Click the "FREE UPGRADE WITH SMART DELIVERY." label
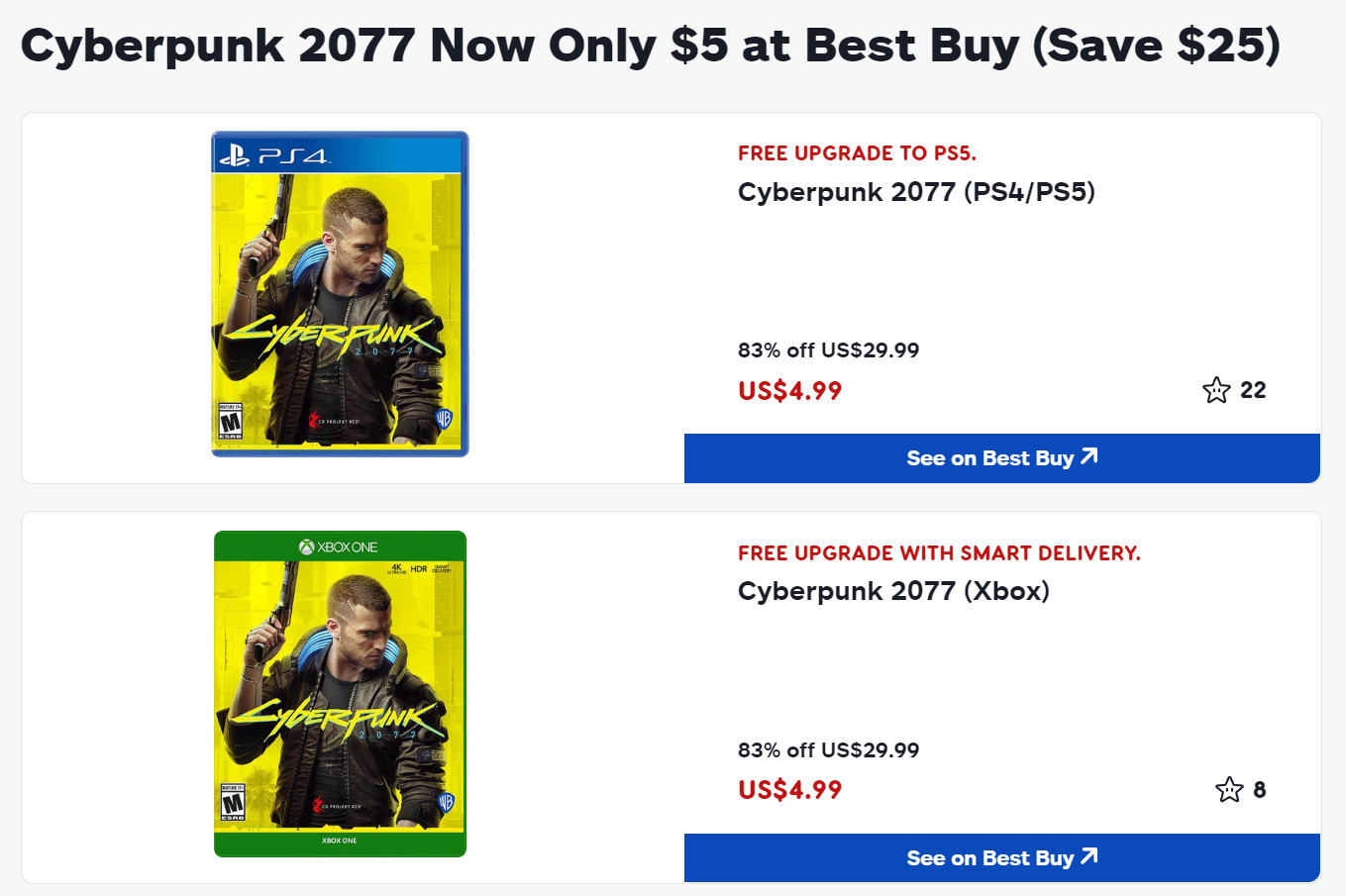This screenshot has height=896, width=1346. click(939, 553)
